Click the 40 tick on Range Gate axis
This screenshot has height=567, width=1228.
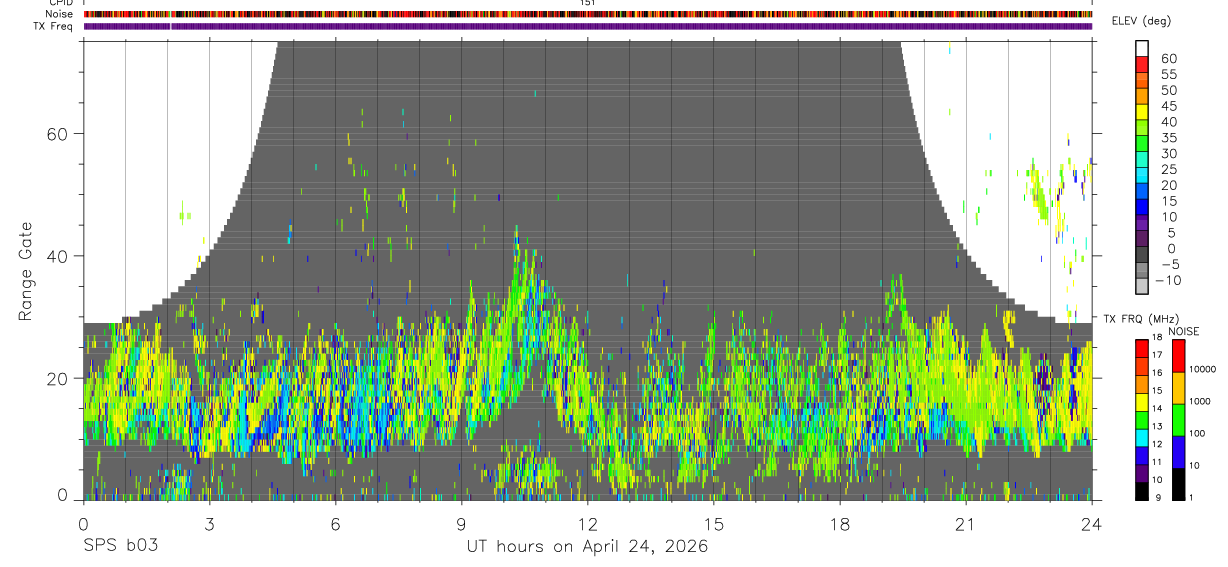(60, 256)
